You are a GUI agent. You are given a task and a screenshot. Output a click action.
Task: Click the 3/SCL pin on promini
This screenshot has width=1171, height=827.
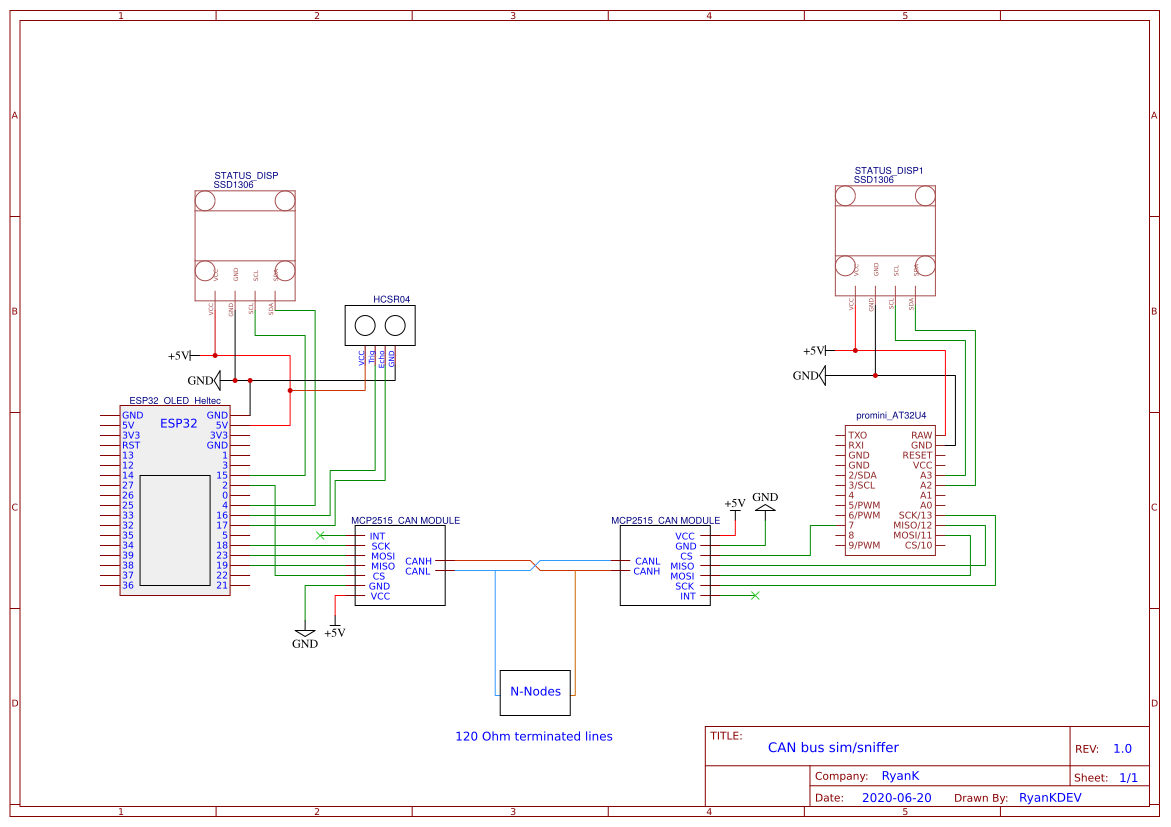861,486
